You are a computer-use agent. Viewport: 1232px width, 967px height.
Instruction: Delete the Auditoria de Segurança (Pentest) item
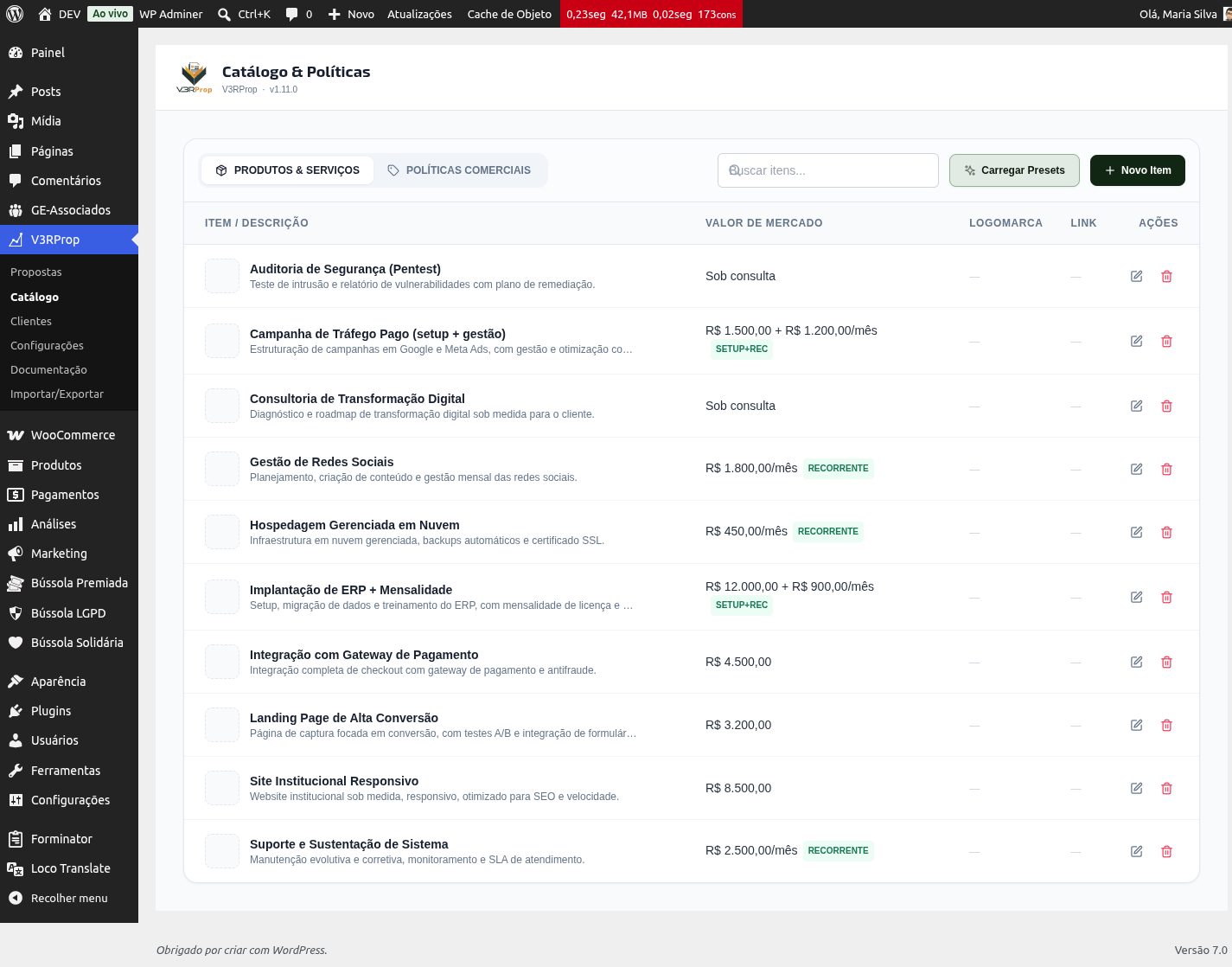coord(1166,276)
